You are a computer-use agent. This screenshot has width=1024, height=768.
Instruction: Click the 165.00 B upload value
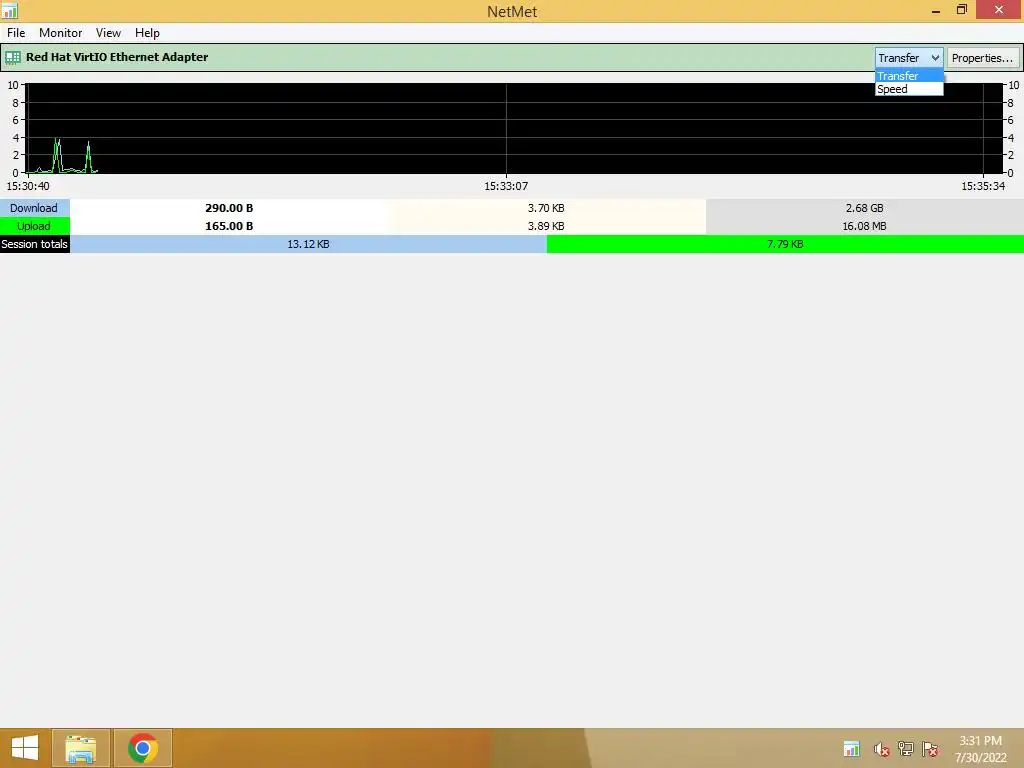pyautogui.click(x=229, y=226)
